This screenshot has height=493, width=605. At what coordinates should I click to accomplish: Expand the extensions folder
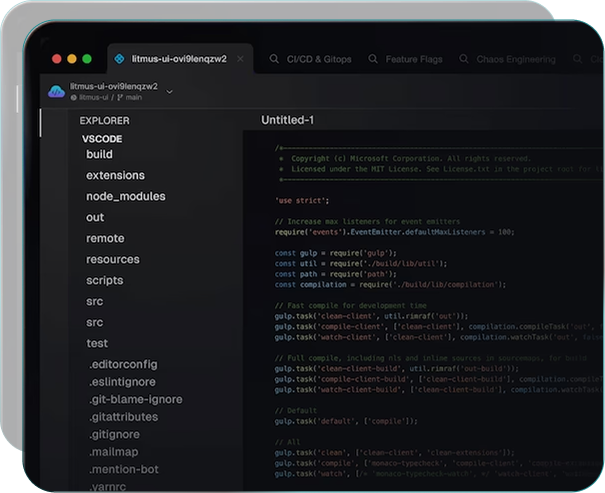(x=115, y=176)
